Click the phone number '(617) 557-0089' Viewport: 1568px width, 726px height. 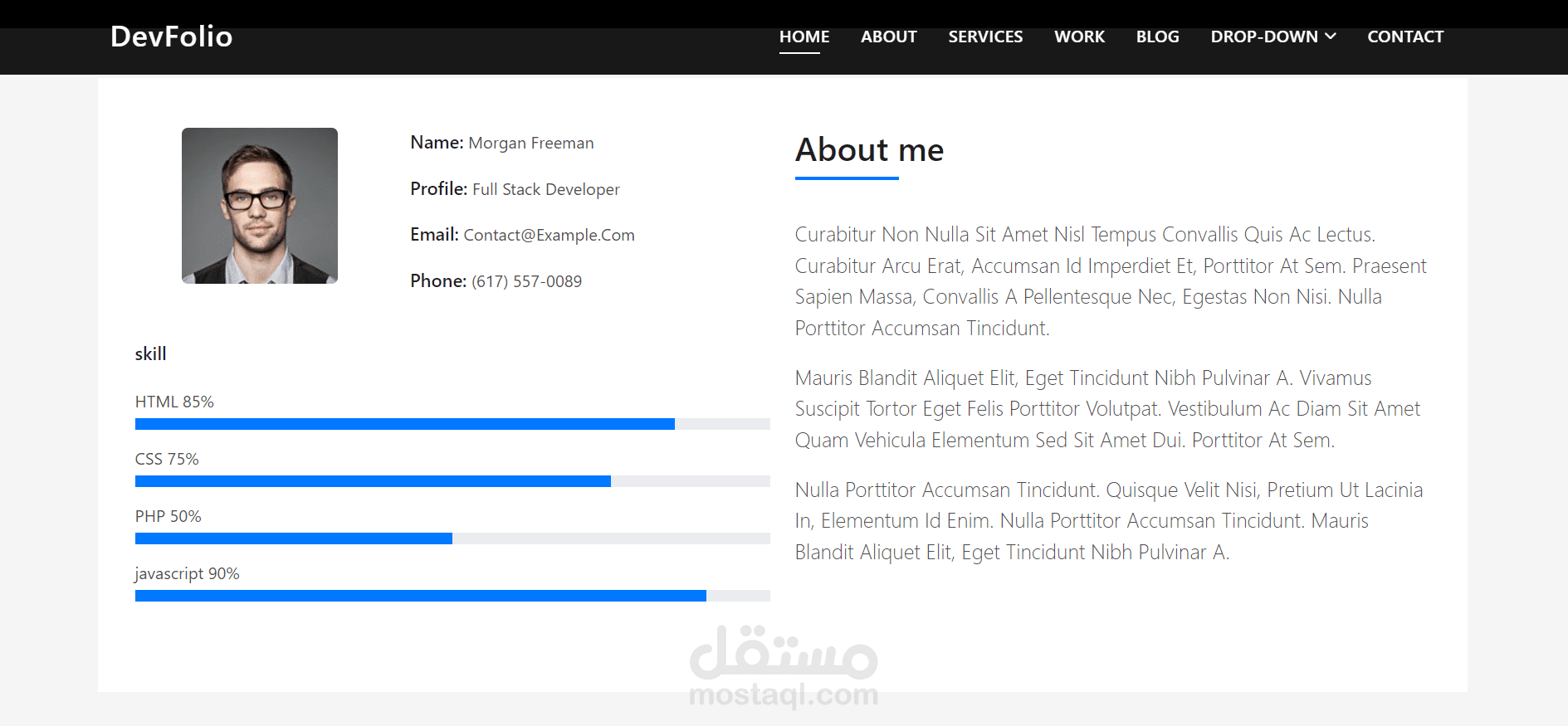(x=526, y=281)
